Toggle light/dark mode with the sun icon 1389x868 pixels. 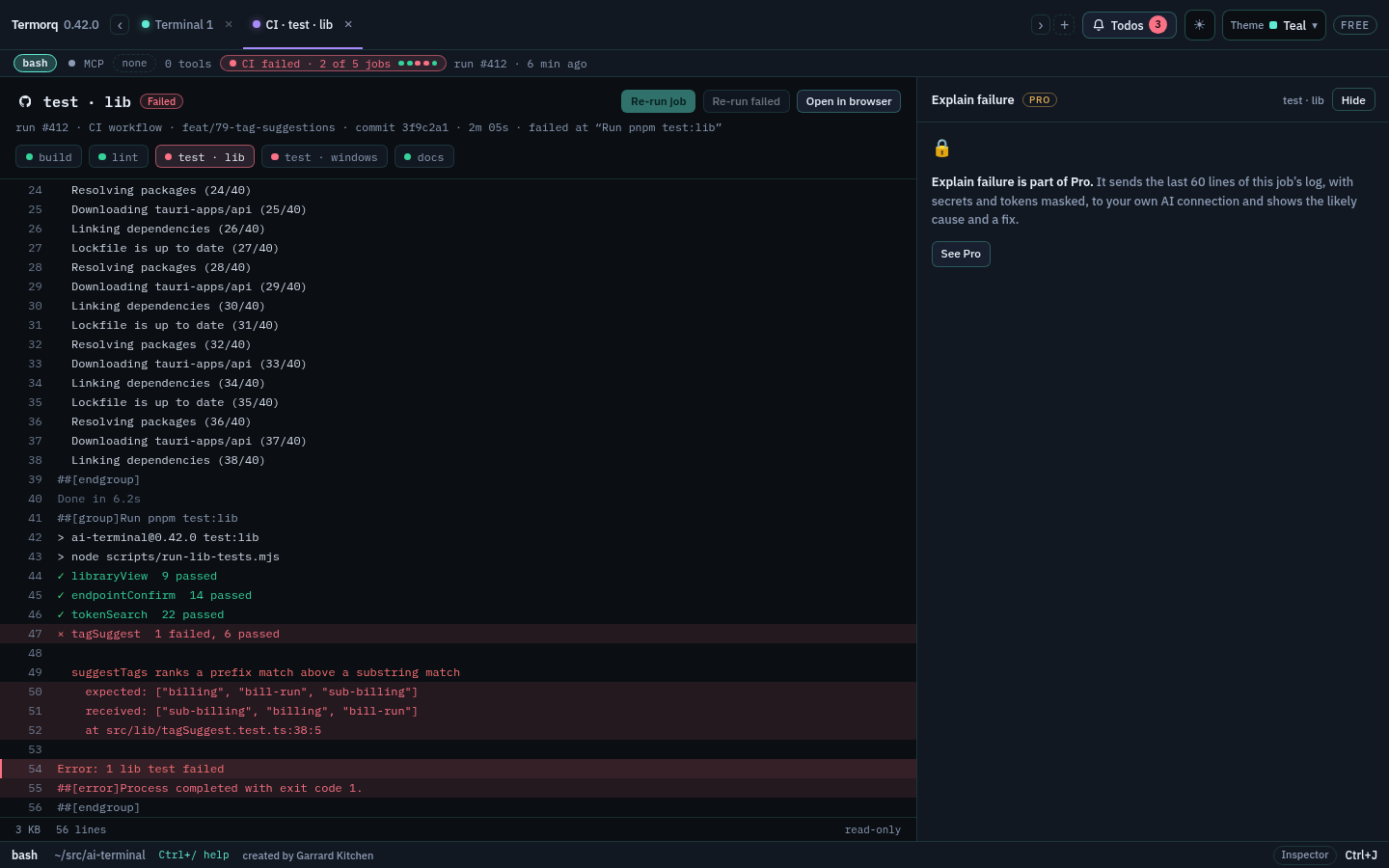pos(1199,25)
